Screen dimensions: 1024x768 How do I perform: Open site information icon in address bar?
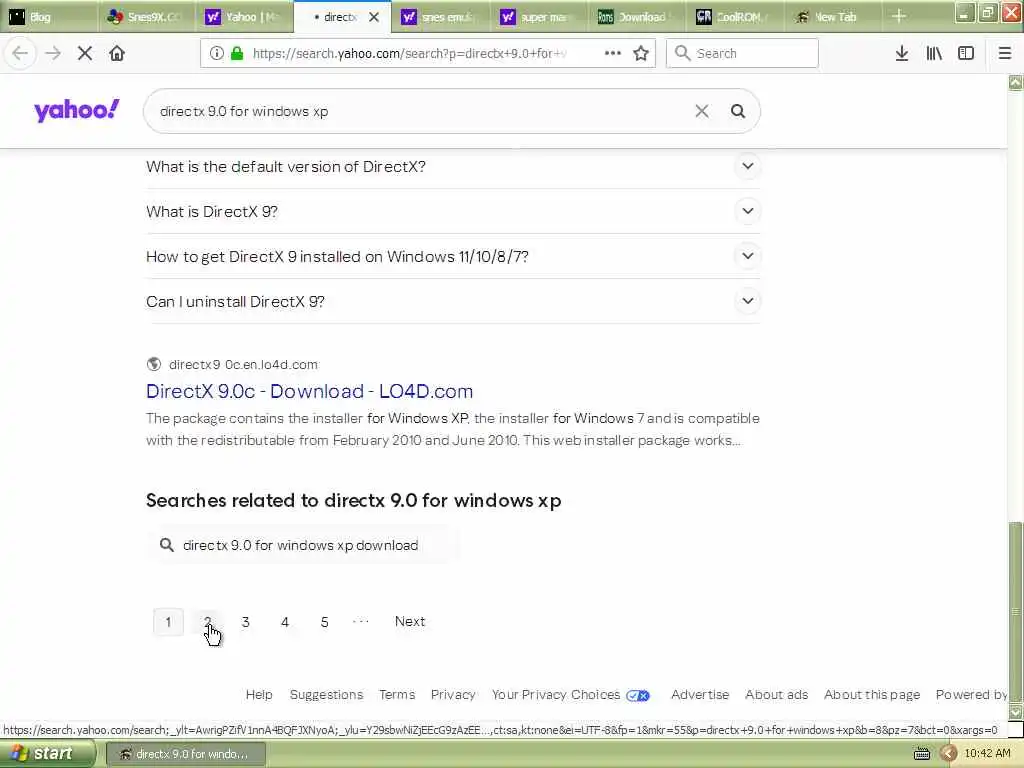click(216, 53)
